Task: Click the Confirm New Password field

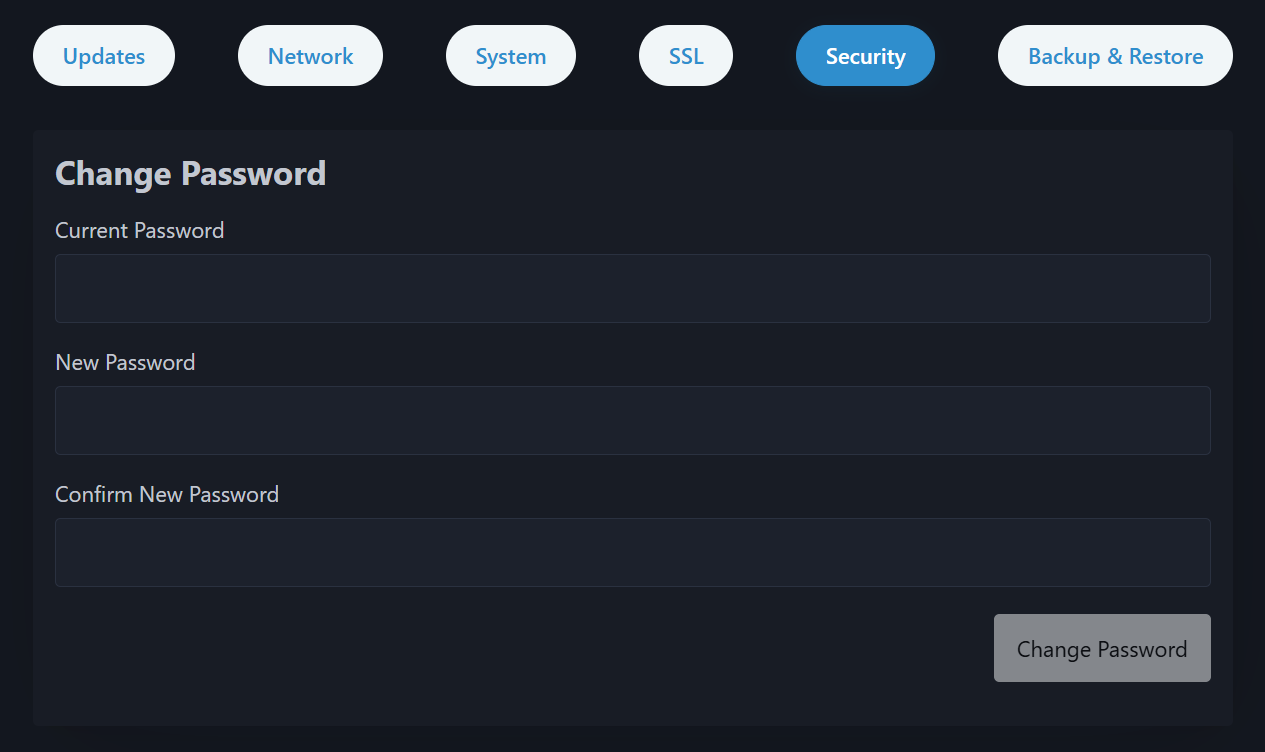Action: pos(632,551)
